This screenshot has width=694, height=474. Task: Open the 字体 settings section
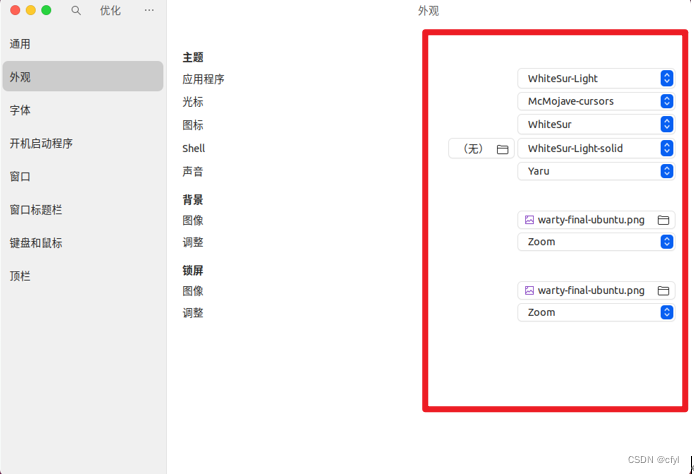(21, 110)
